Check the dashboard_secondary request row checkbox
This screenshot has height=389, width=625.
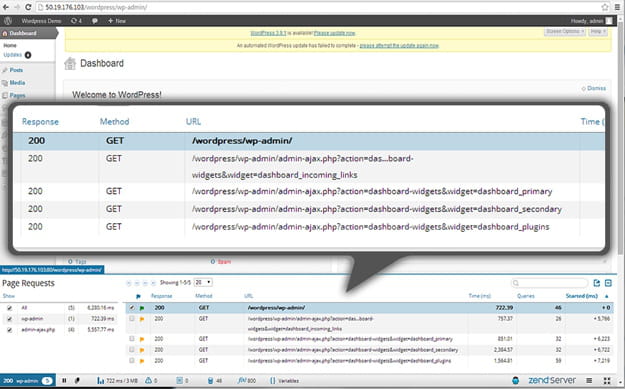[x=132, y=350]
